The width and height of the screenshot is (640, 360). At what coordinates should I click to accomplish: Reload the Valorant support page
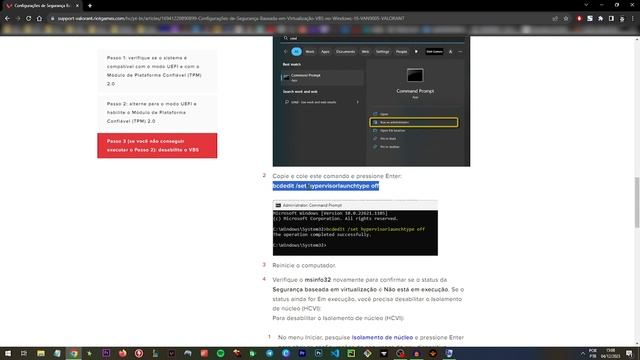coord(29,18)
